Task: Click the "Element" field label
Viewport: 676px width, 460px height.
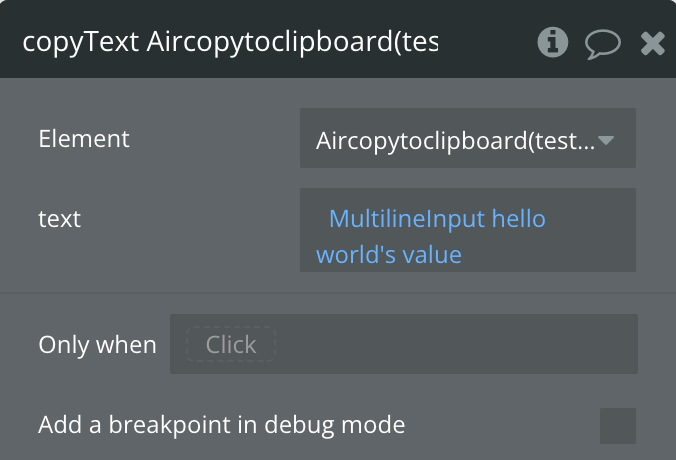Action: coord(84,139)
